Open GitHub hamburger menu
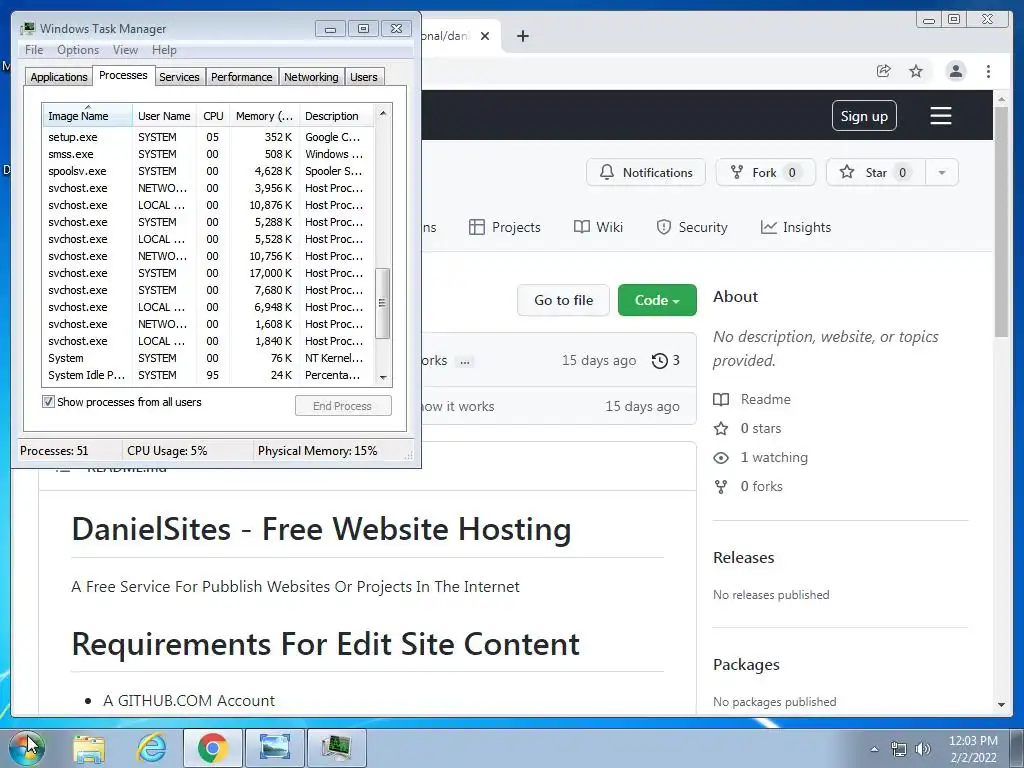The width and height of the screenshot is (1024, 768). [940, 116]
